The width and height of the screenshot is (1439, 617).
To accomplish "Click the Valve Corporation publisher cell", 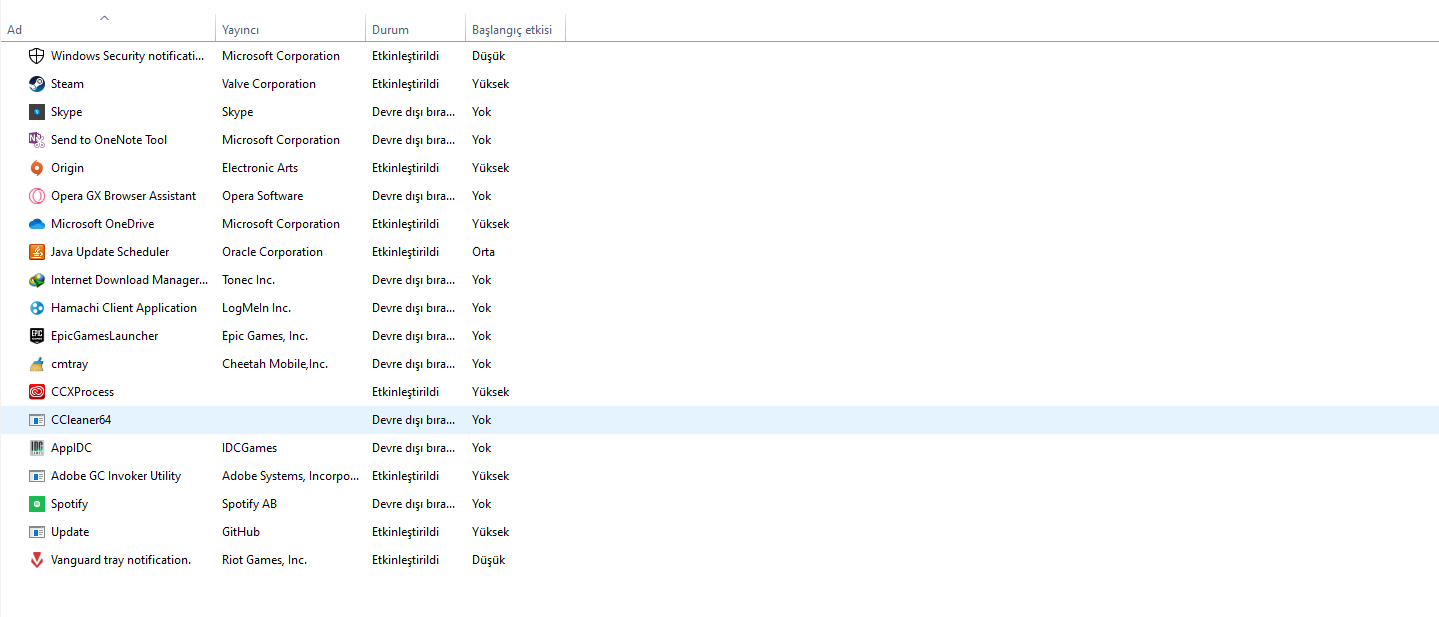I will [x=269, y=84].
